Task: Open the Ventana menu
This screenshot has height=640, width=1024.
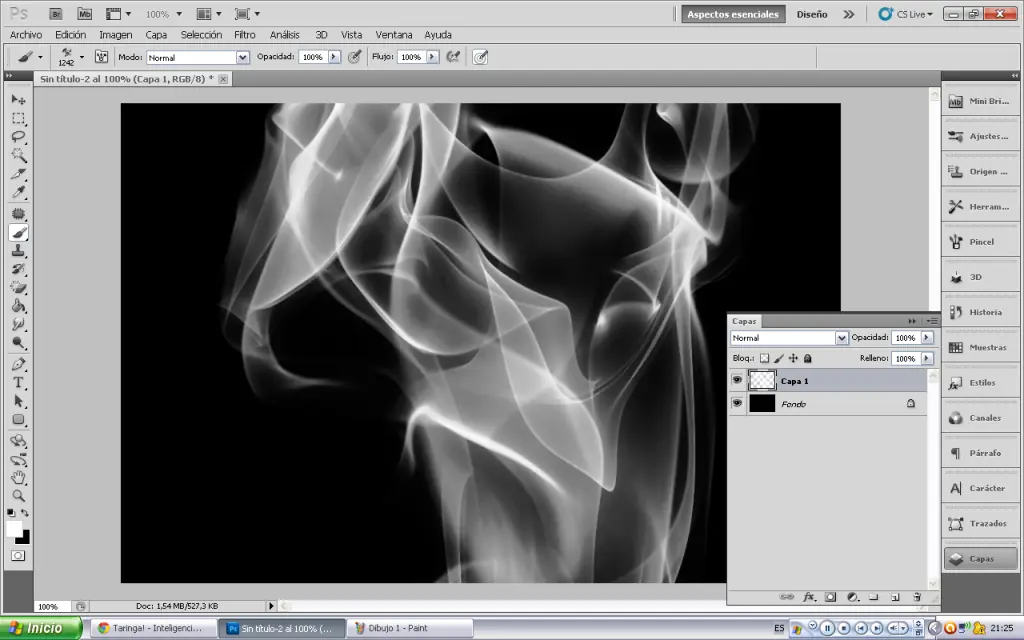Action: coord(394,35)
